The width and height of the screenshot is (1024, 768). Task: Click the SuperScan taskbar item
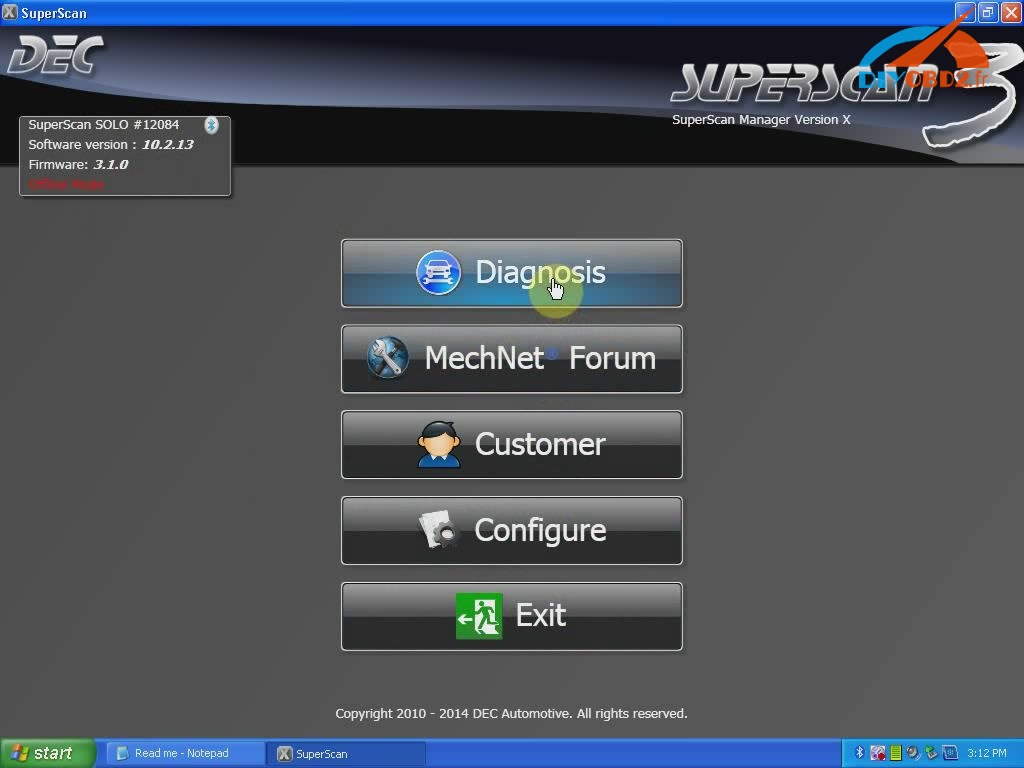pyautogui.click(x=346, y=754)
